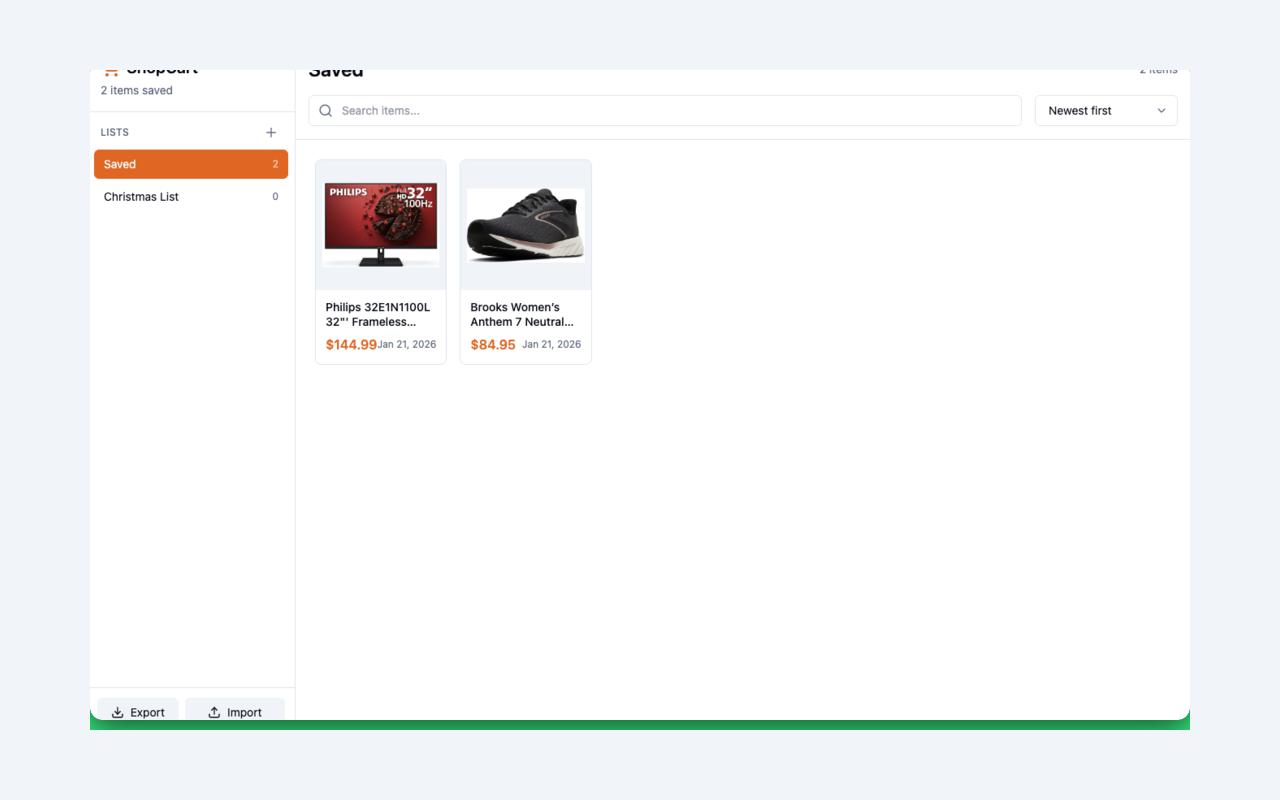Click the Brooks shoe product image
Viewport: 1280px width, 800px height.
(x=525, y=223)
